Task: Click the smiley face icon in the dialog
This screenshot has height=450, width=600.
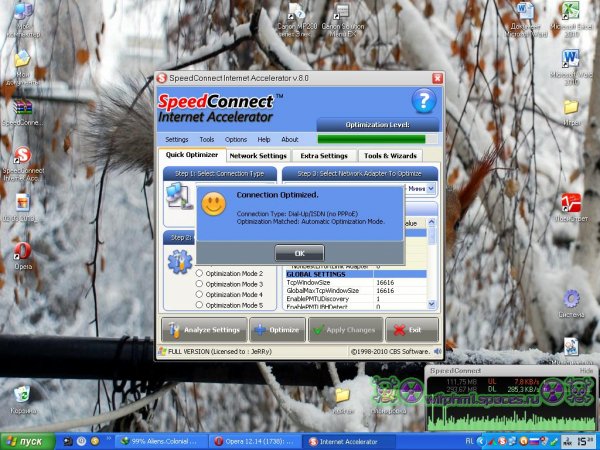Action: click(214, 204)
